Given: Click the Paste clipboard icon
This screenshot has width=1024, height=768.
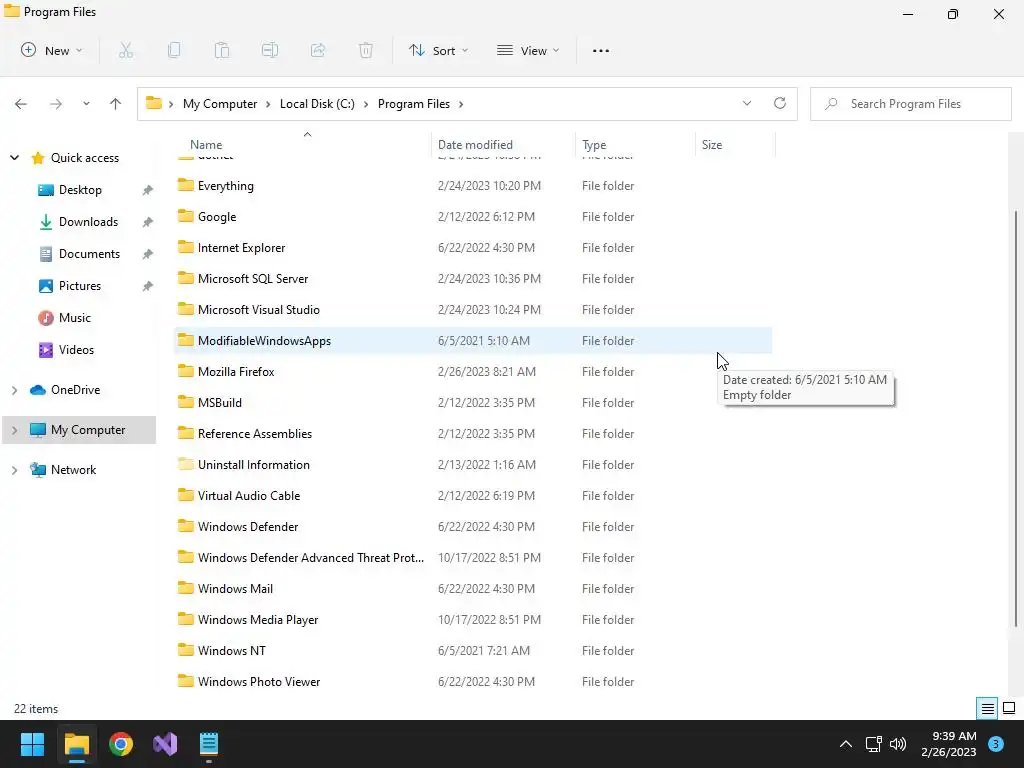Looking at the screenshot, I should pyautogui.click(x=222, y=50).
